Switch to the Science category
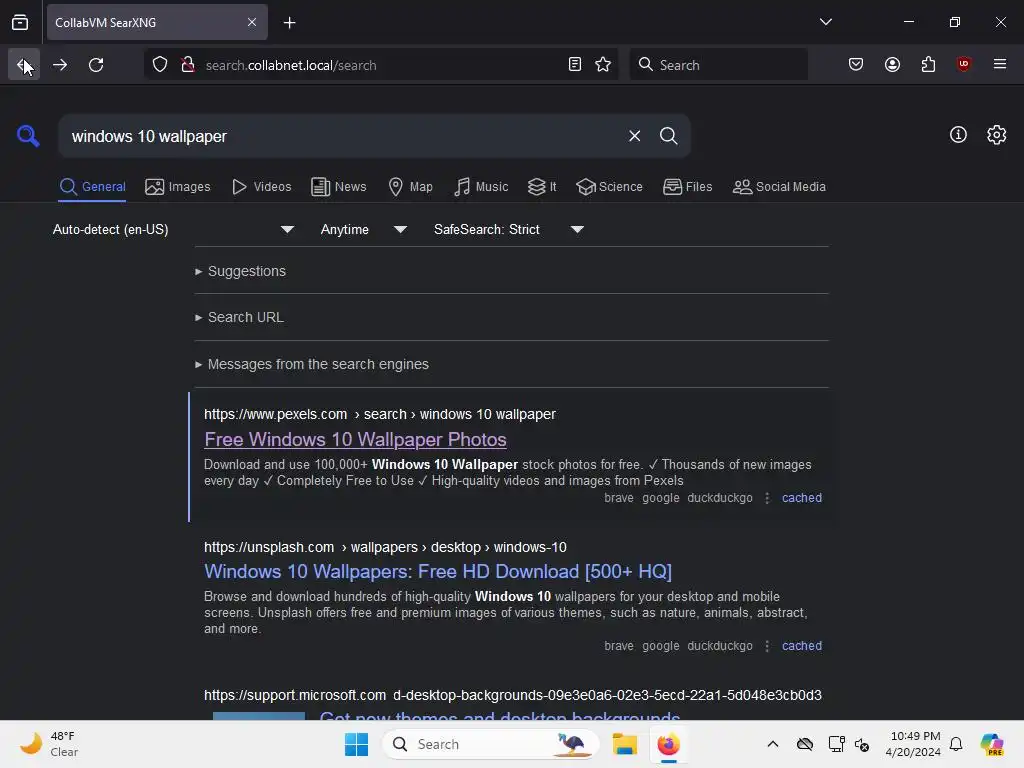 pos(609,187)
